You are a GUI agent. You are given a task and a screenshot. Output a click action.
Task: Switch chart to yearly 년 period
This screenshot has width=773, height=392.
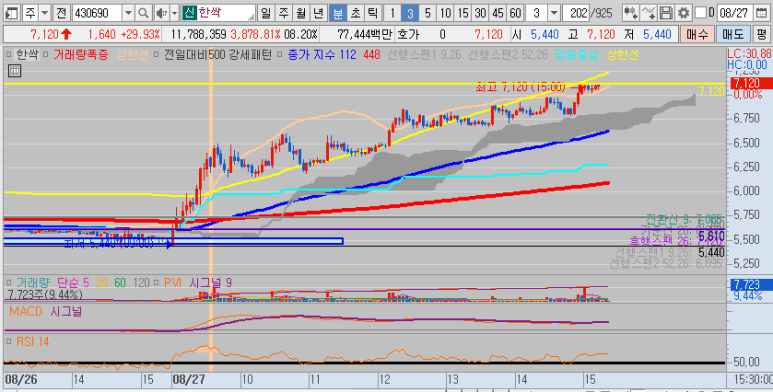319,13
